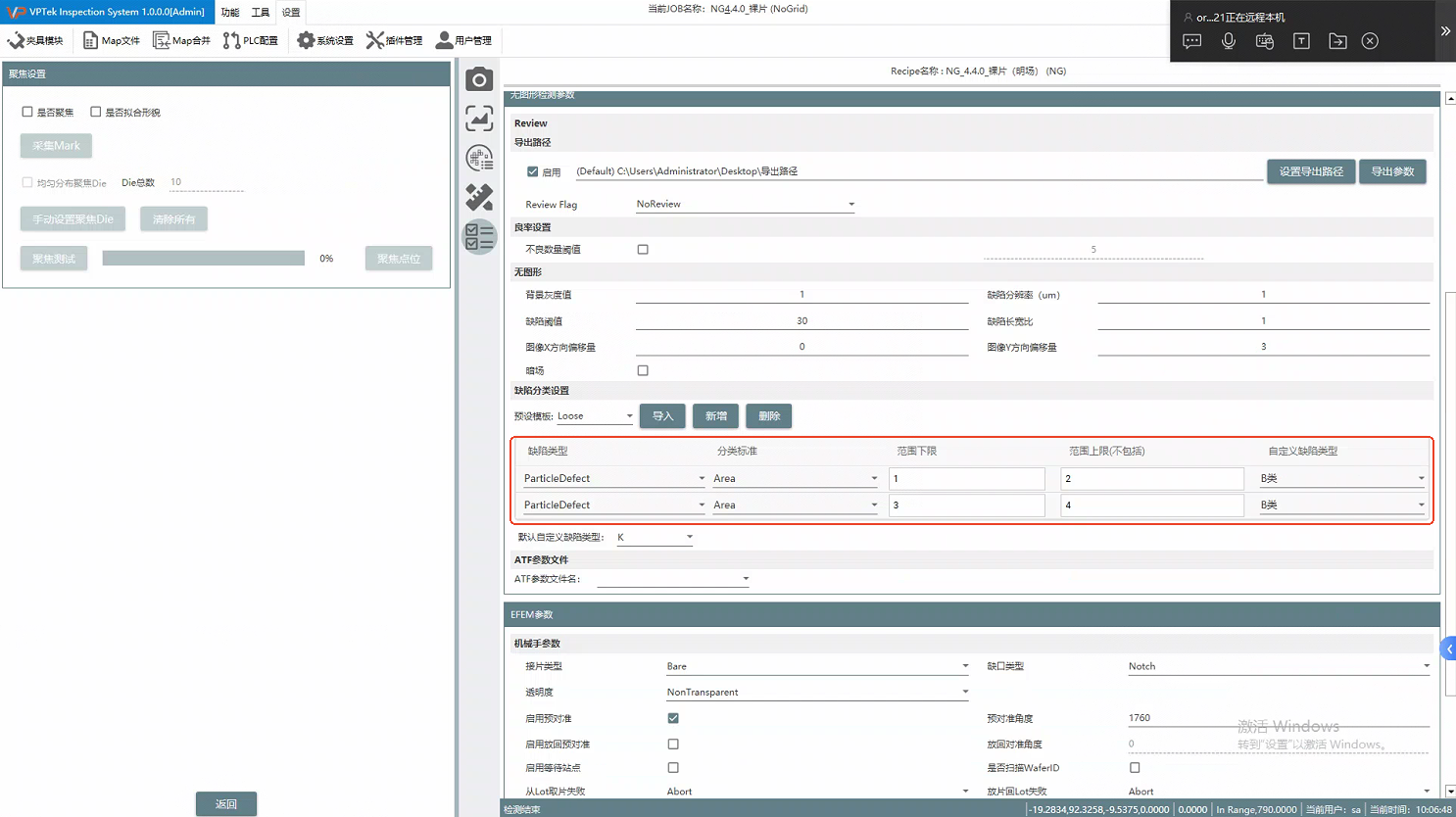Enable 启用放回预对准 checkbox
Image resolution: width=1456 pixels, height=817 pixels.
673,745
